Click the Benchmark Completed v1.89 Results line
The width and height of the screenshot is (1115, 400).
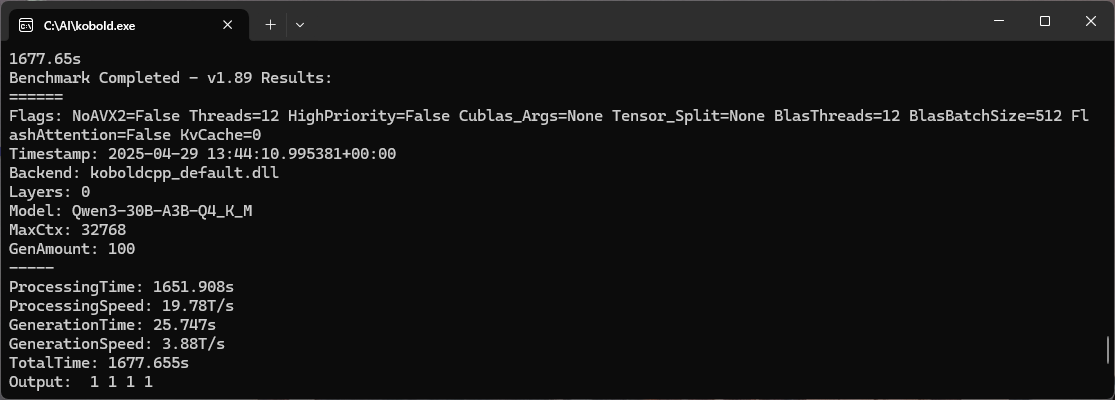coord(171,77)
